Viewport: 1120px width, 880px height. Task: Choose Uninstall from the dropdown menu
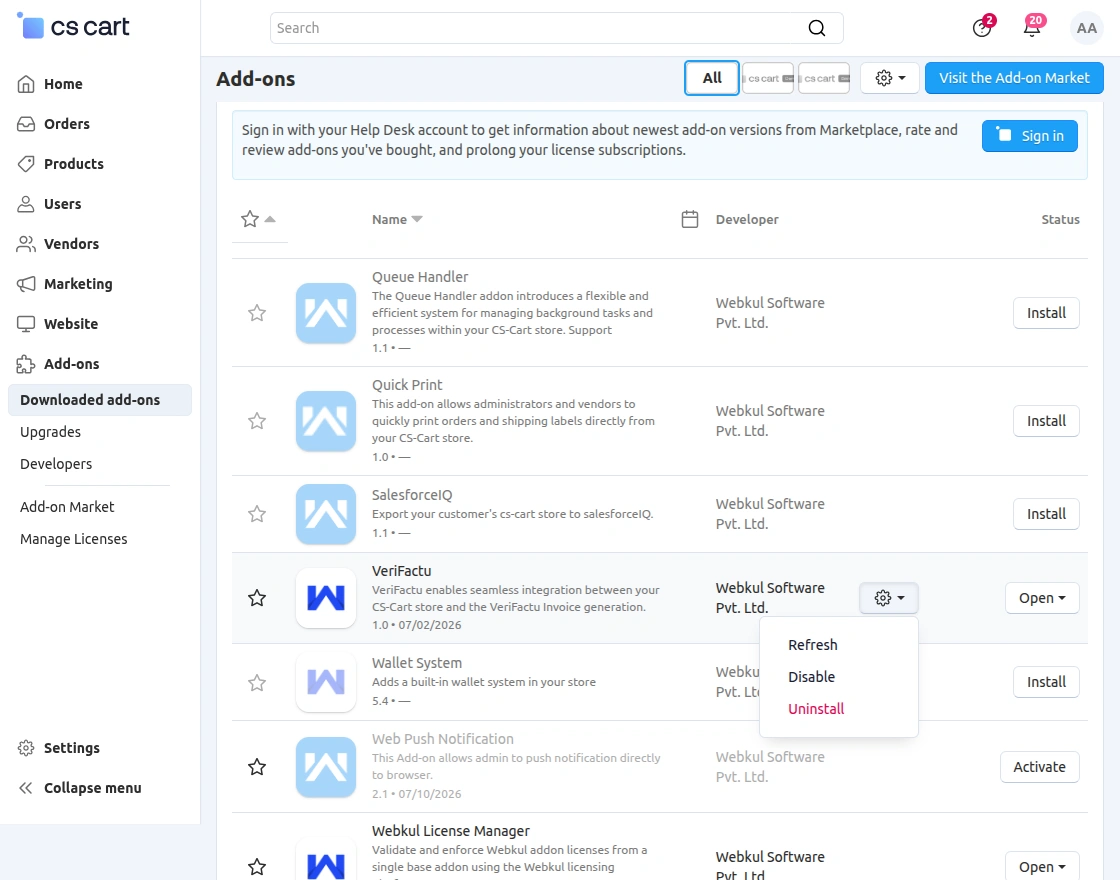816,709
